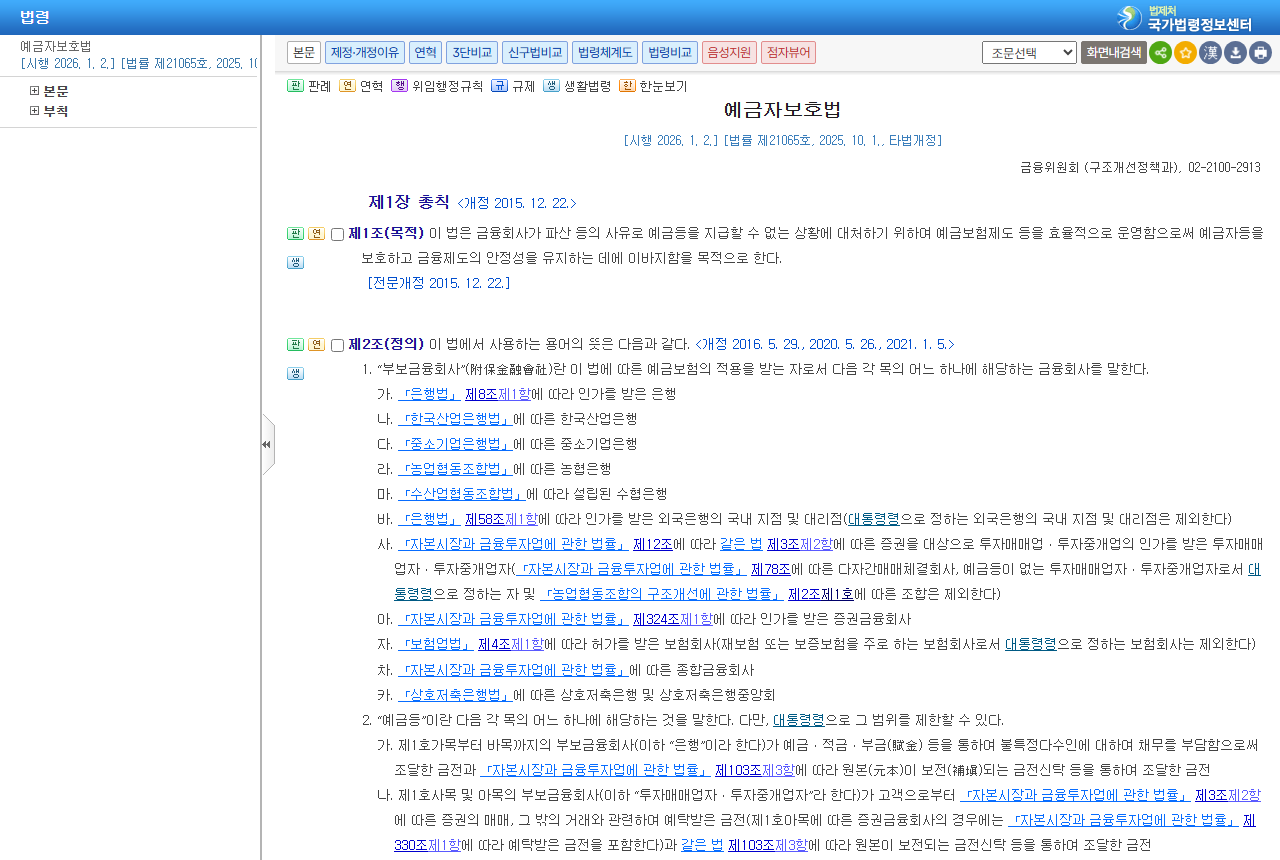Viewport: 1280px width, 860px height.
Task: Click the green share icon
Action: (1160, 53)
